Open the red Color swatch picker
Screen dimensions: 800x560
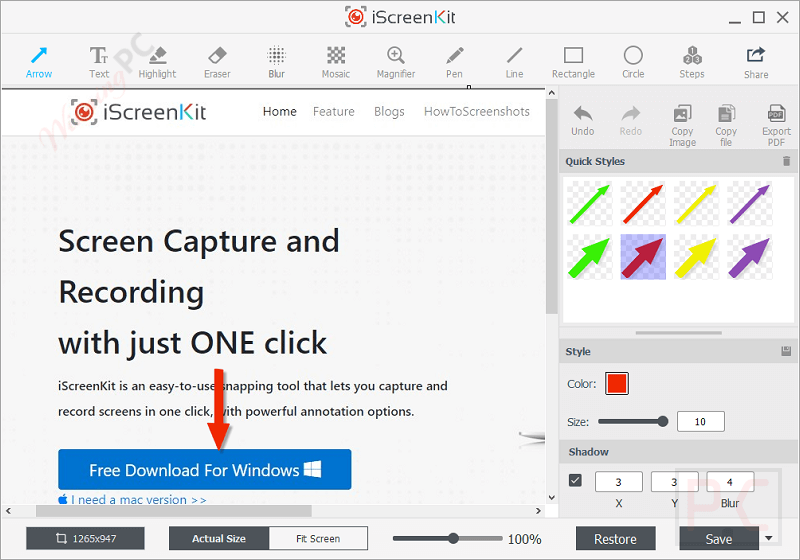pyautogui.click(x=616, y=384)
